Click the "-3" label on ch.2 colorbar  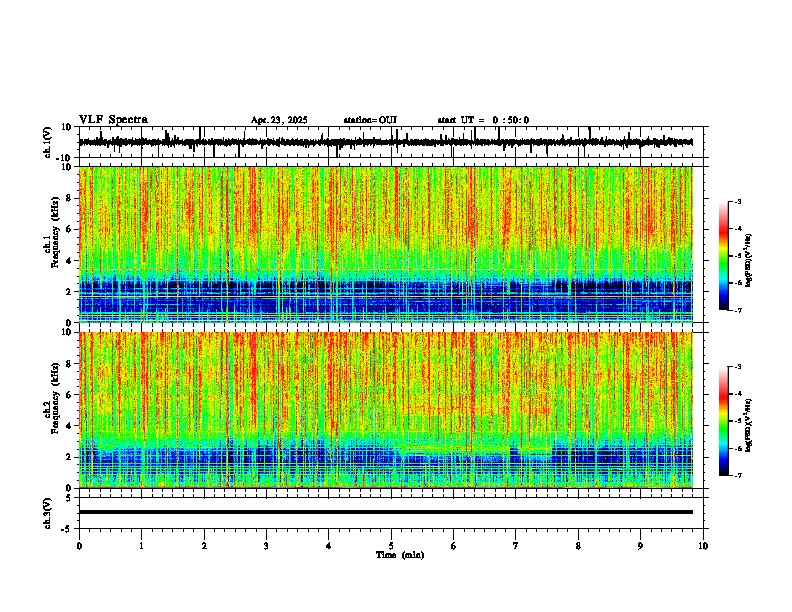click(x=738, y=367)
